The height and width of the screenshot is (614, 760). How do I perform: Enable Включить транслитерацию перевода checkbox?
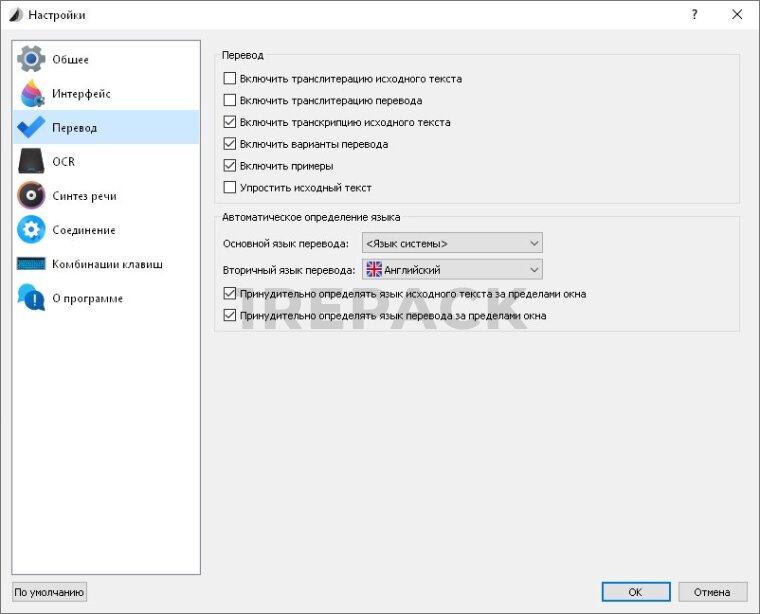pyautogui.click(x=230, y=100)
